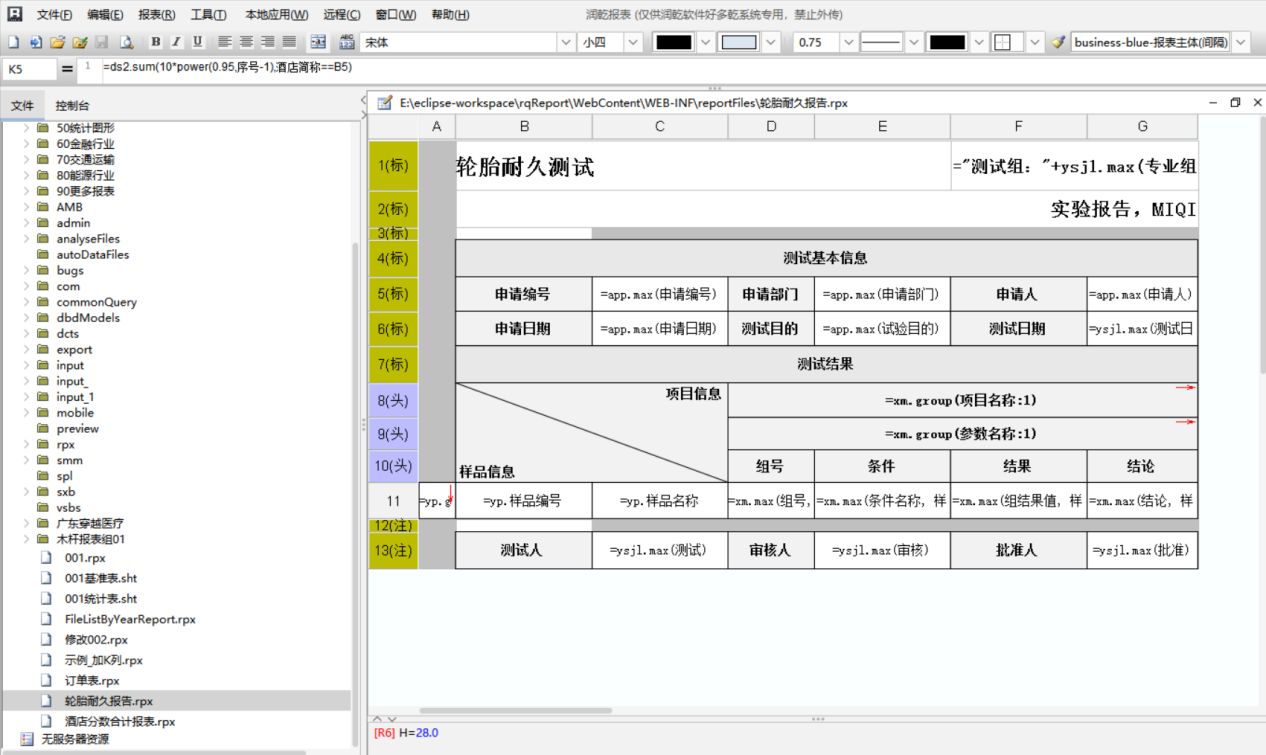Select column header B in report grid
Screen dimensions: 1266x755
pos(524,126)
